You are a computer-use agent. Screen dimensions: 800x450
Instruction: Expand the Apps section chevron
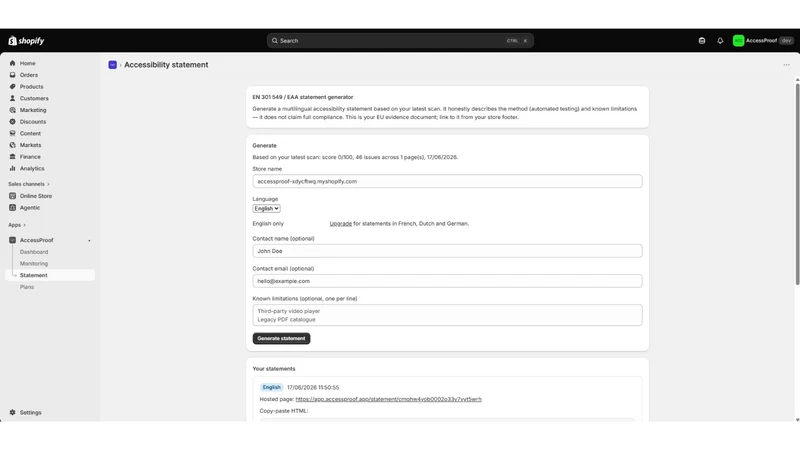tap(24, 225)
